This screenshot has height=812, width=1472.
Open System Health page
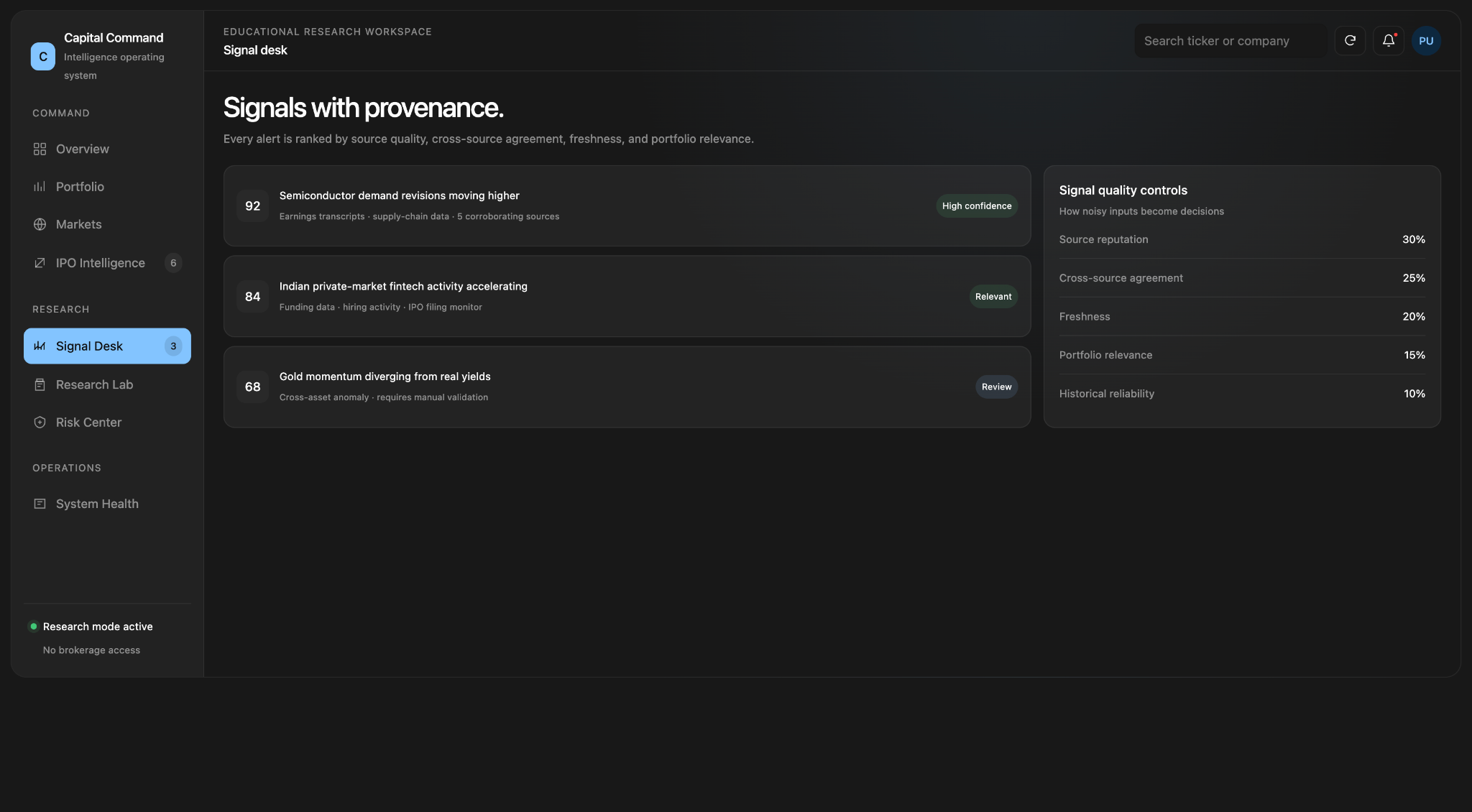pos(107,504)
